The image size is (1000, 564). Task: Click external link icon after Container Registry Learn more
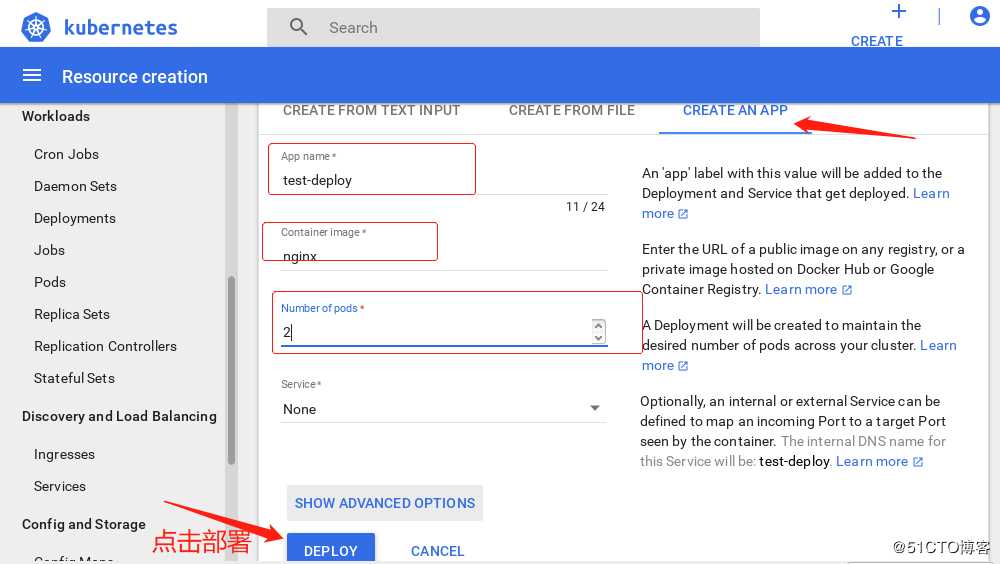pyautogui.click(x=847, y=290)
